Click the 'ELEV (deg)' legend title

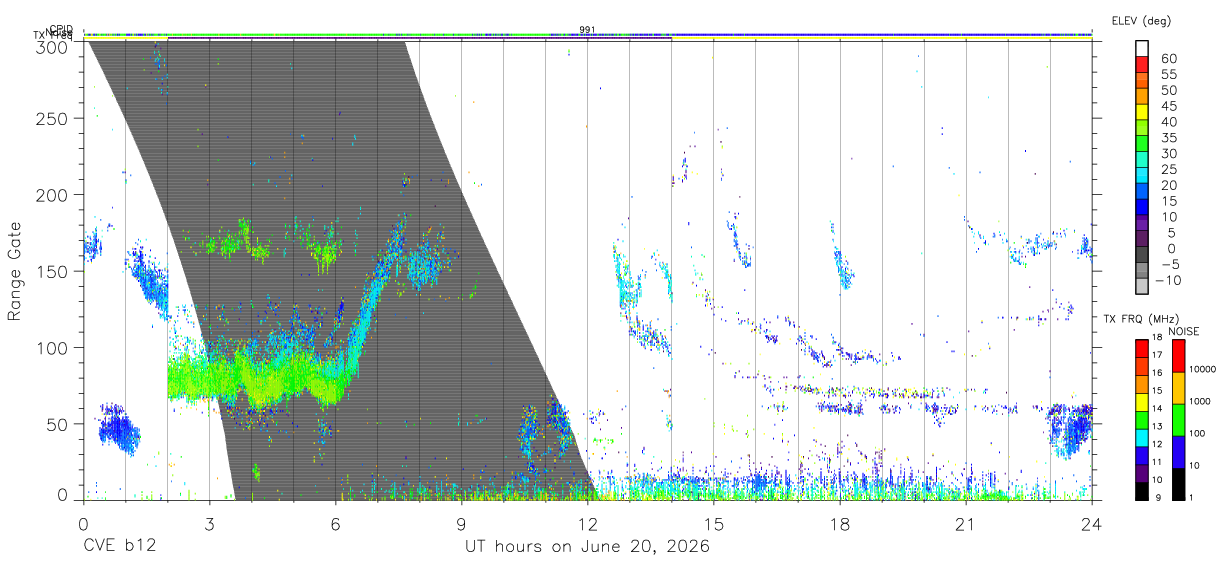(x=1141, y=20)
